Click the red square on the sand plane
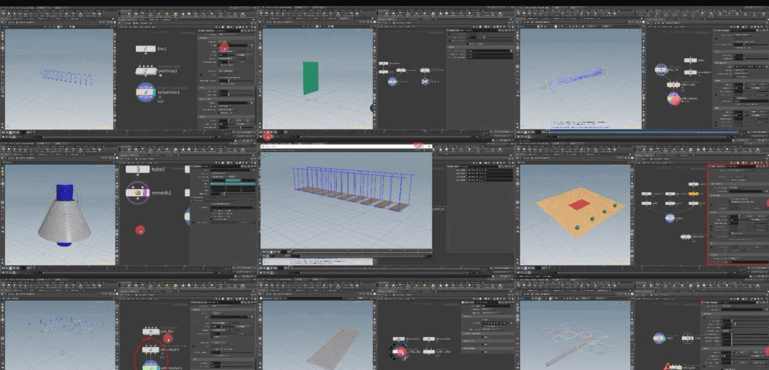The height and width of the screenshot is (370, 769). pos(579,205)
